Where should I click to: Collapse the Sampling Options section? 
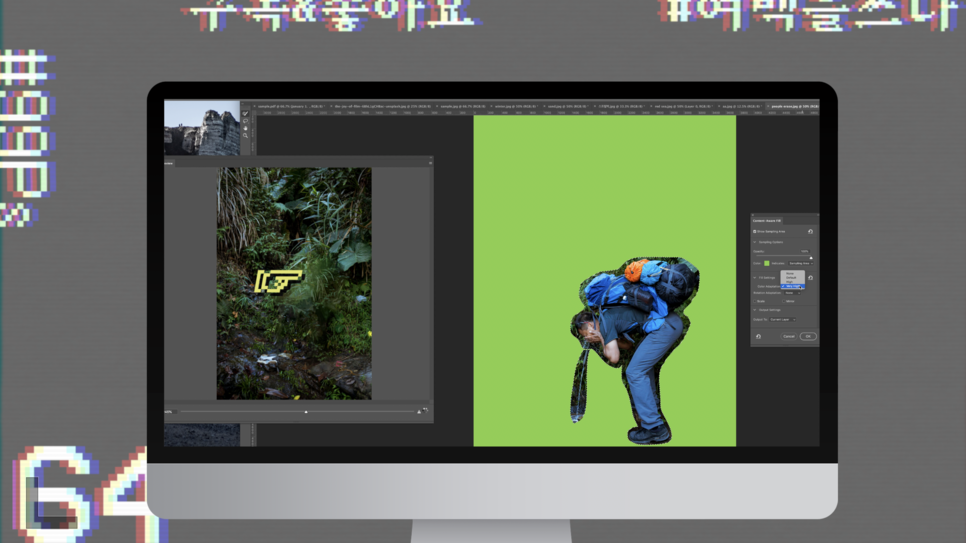tap(755, 242)
